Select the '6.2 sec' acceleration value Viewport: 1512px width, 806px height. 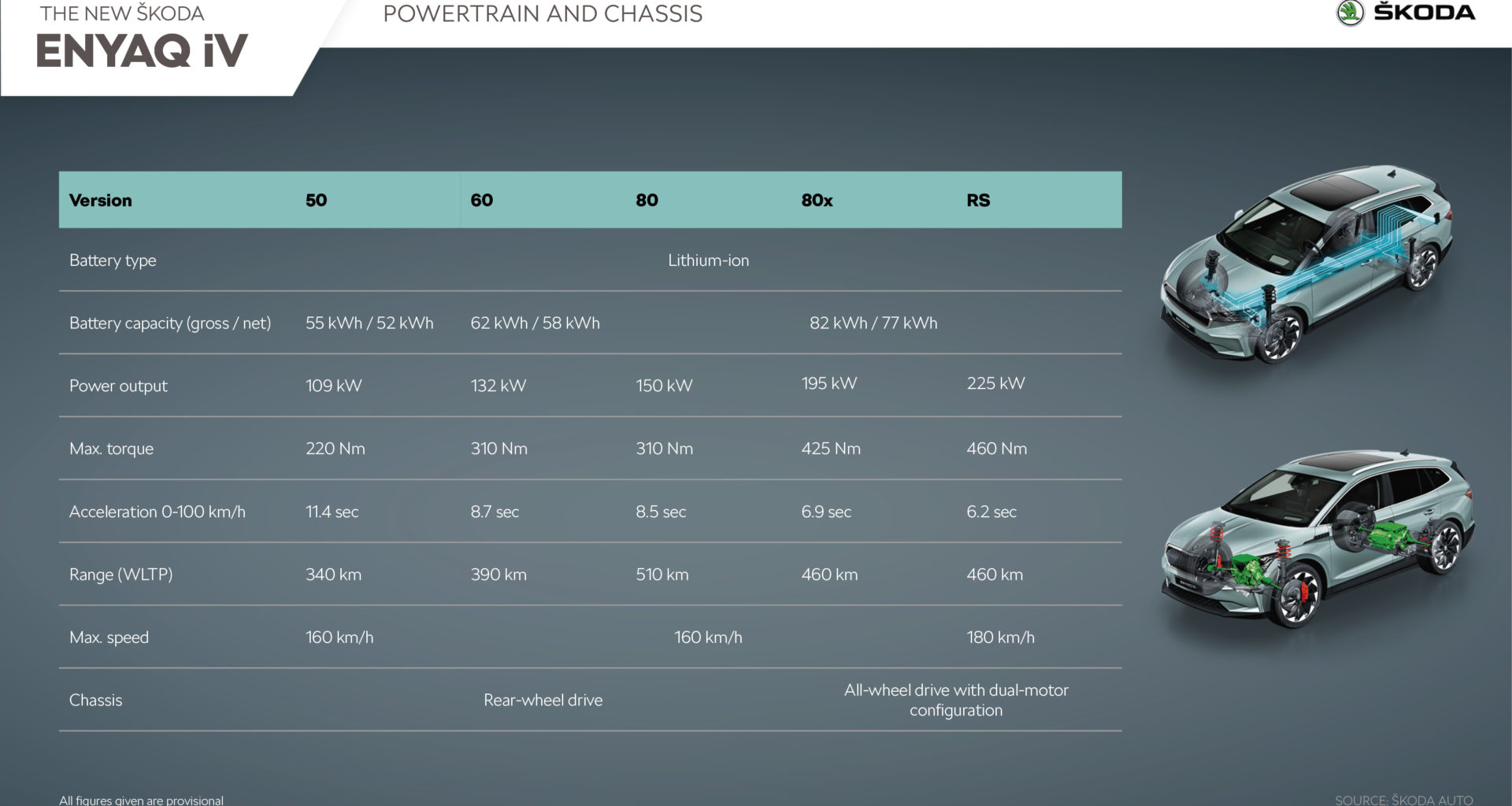click(x=991, y=512)
